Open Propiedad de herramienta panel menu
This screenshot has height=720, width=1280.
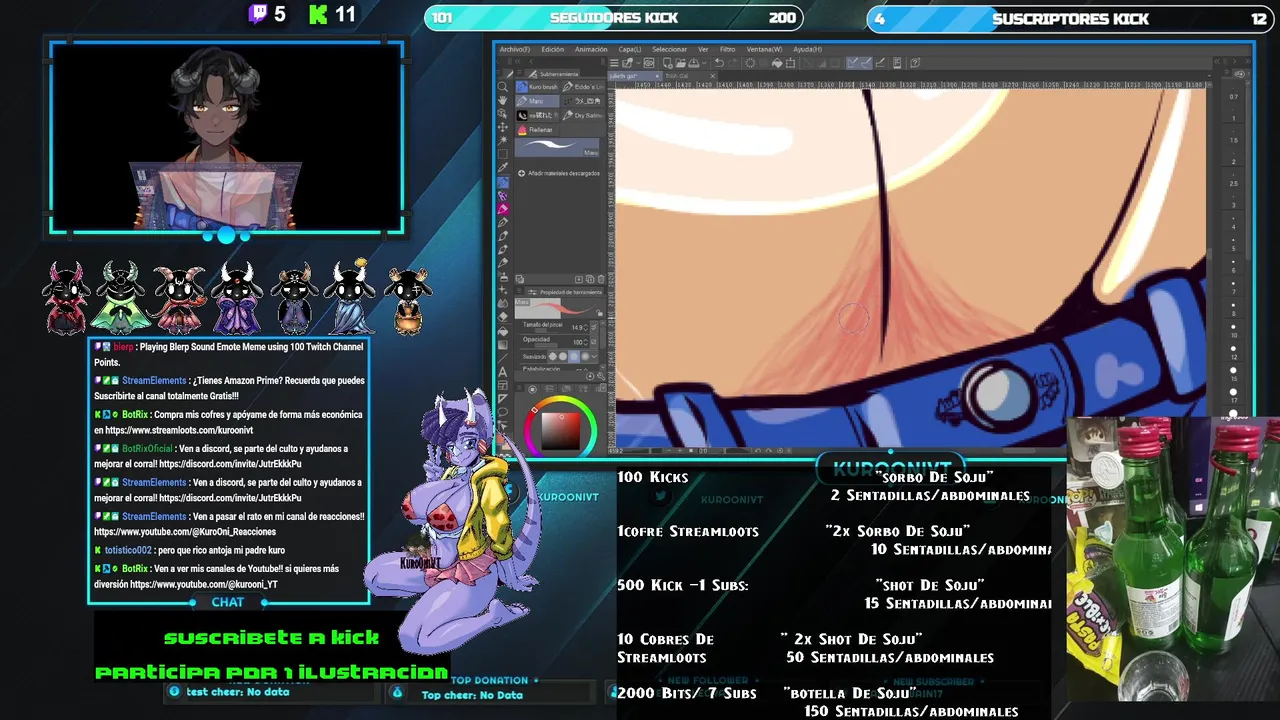click(519, 291)
